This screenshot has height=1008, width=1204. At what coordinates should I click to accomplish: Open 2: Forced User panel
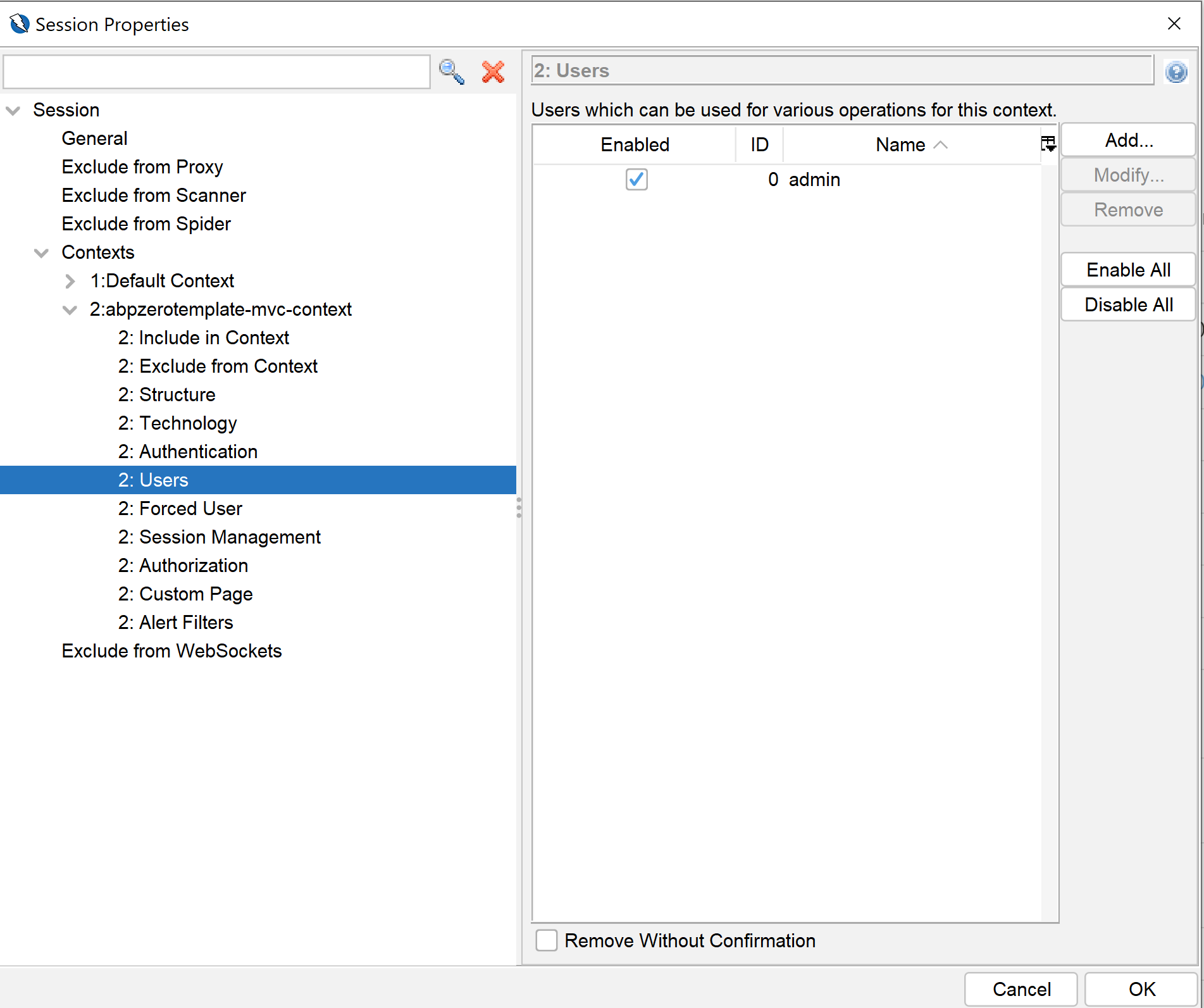pyautogui.click(x=180, y=509)
